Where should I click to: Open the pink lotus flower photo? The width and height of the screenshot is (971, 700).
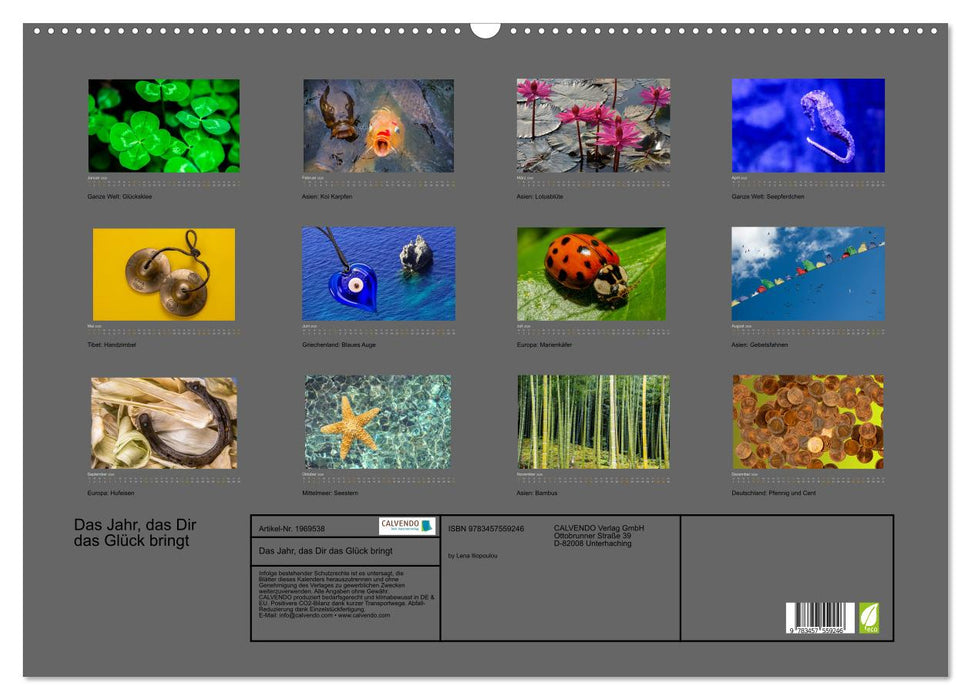593,126
